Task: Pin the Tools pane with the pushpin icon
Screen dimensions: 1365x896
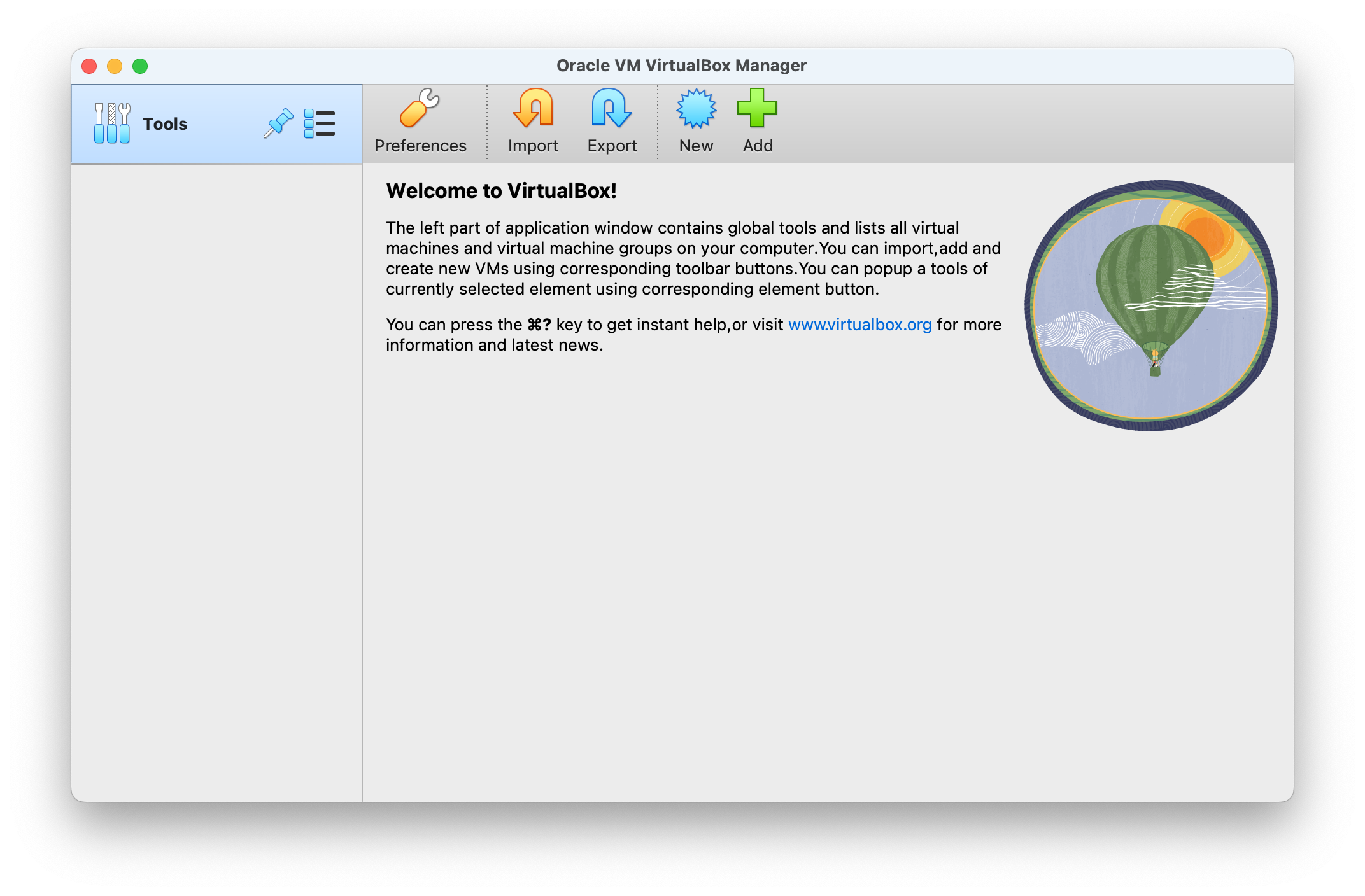Action: point(278,123)
